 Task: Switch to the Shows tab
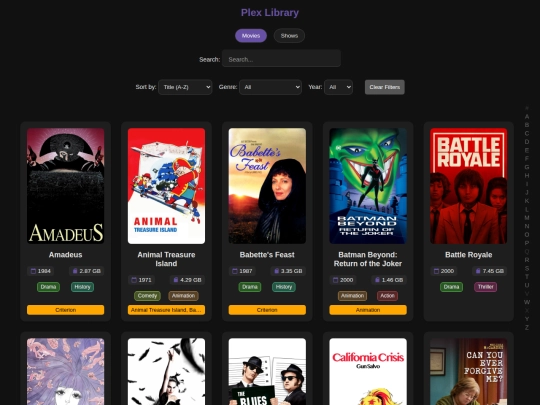tap(289, 36)
